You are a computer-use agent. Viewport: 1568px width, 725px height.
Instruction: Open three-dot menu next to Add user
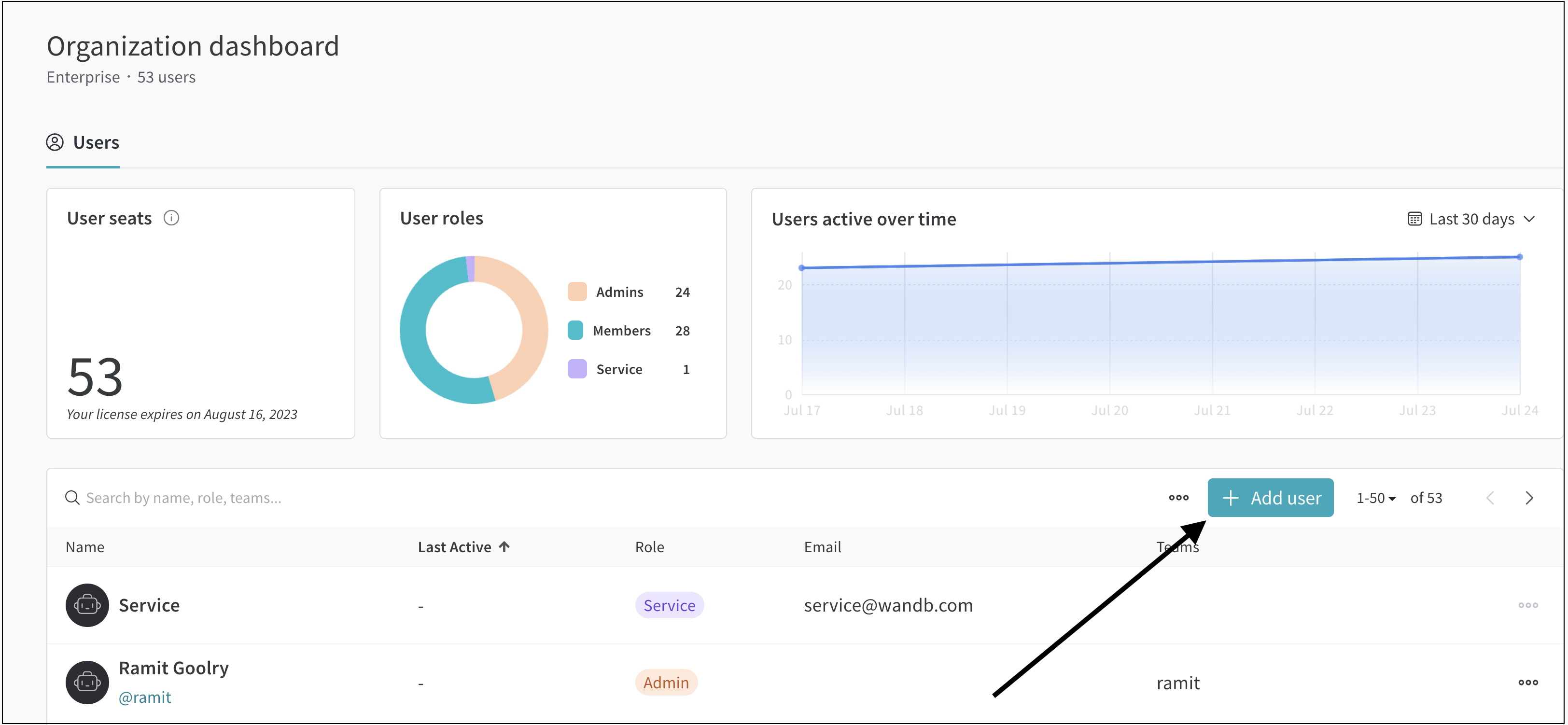pyautogui.click(x=1178, y=497)
